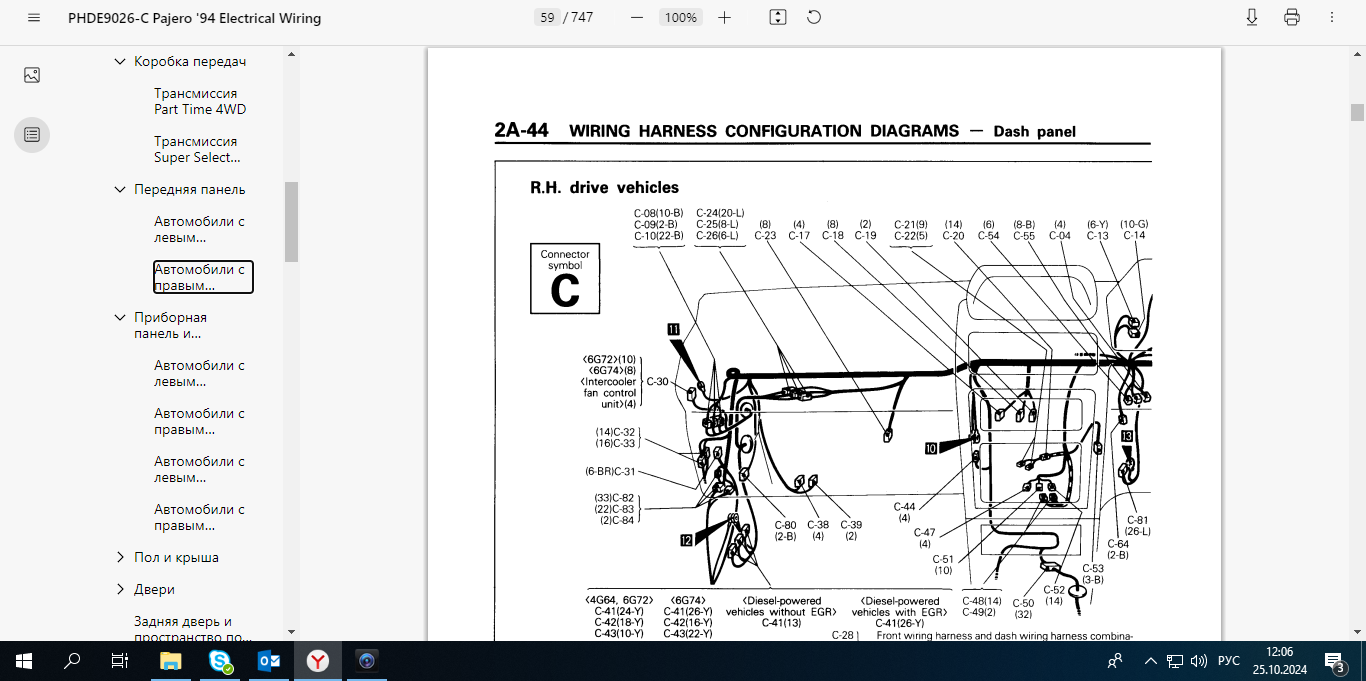Click the sidebar outline vertical scrollbar
1366x681 pixels.
[x=291, y=220]
